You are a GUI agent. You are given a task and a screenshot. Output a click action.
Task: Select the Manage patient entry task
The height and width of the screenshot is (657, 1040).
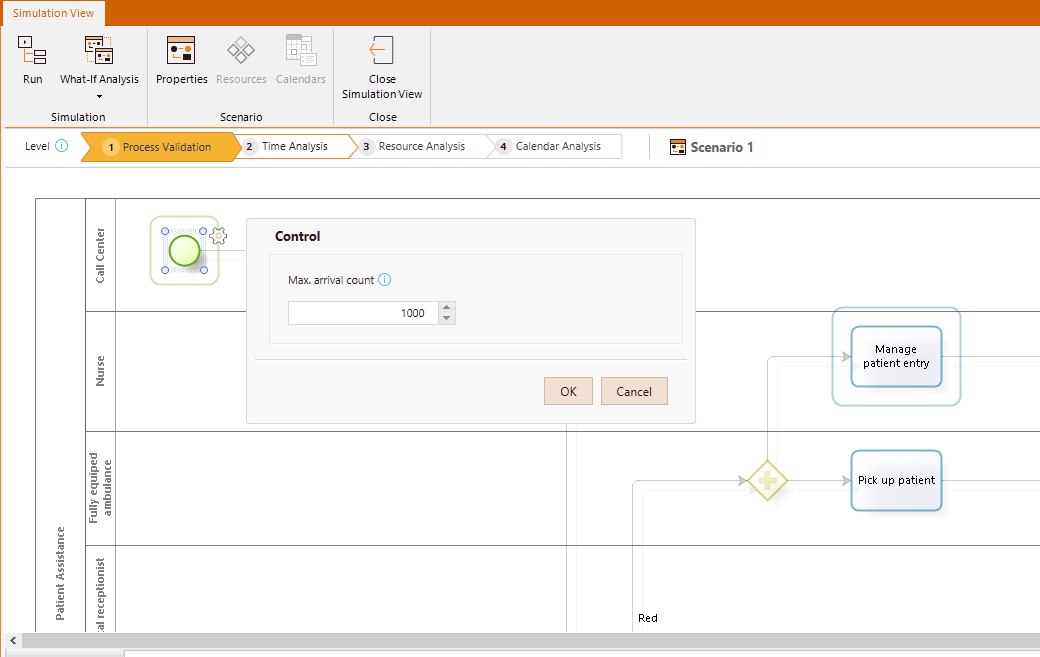pyautogui.click(x=896, y=356)
